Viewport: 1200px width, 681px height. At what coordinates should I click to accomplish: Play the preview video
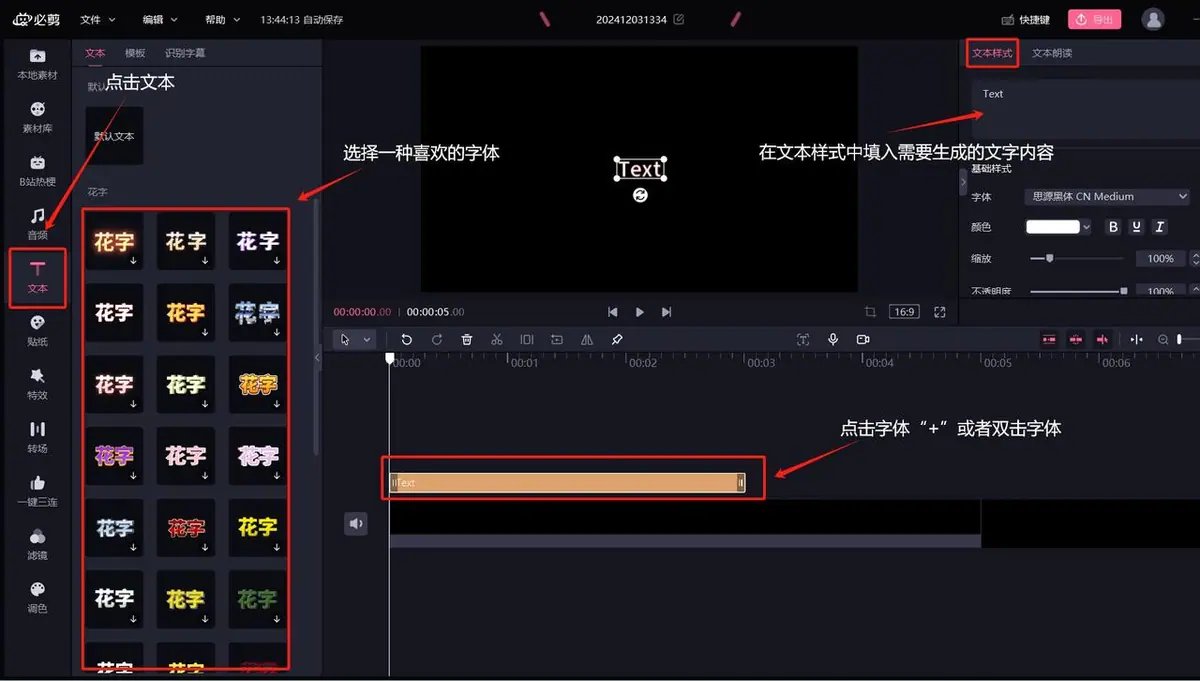pyautogui.click(x=640, y=312)
